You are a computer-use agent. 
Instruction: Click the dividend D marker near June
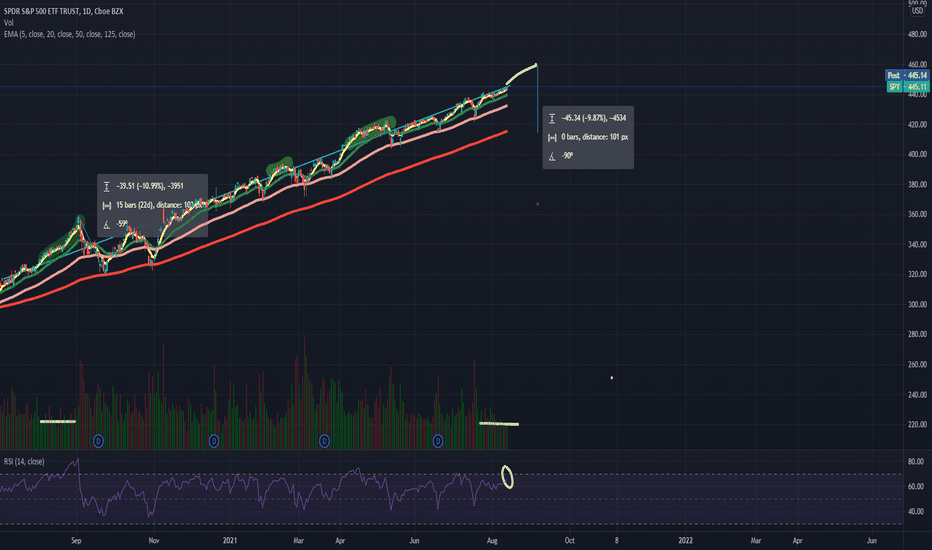438,441
